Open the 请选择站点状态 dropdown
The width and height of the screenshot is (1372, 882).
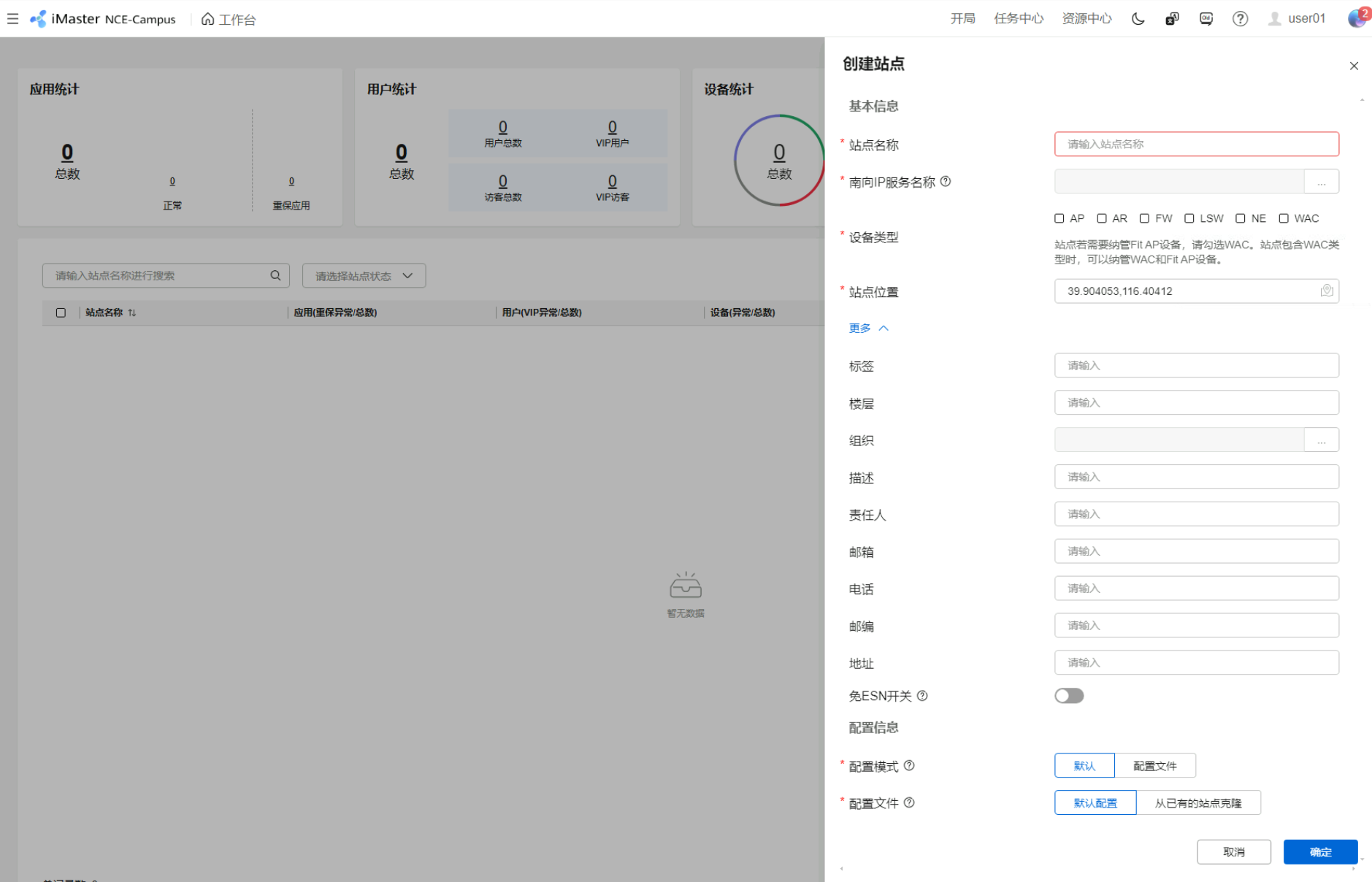(364, 276)
